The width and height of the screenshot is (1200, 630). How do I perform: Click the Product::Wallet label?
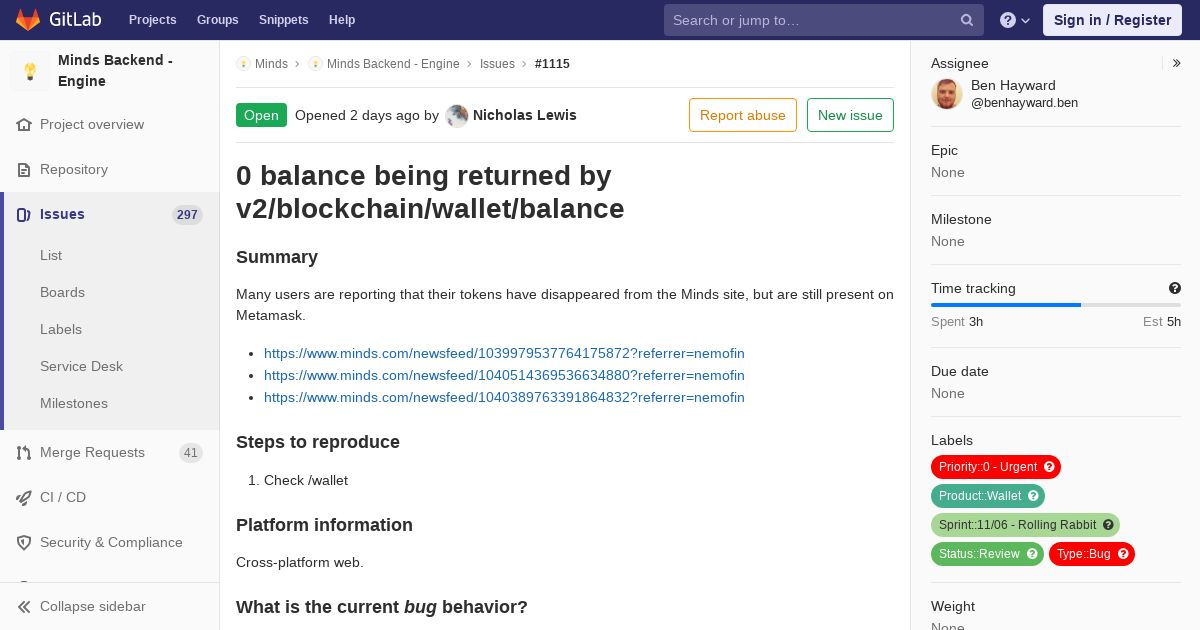pyautogui.click(x=988, y=496)
